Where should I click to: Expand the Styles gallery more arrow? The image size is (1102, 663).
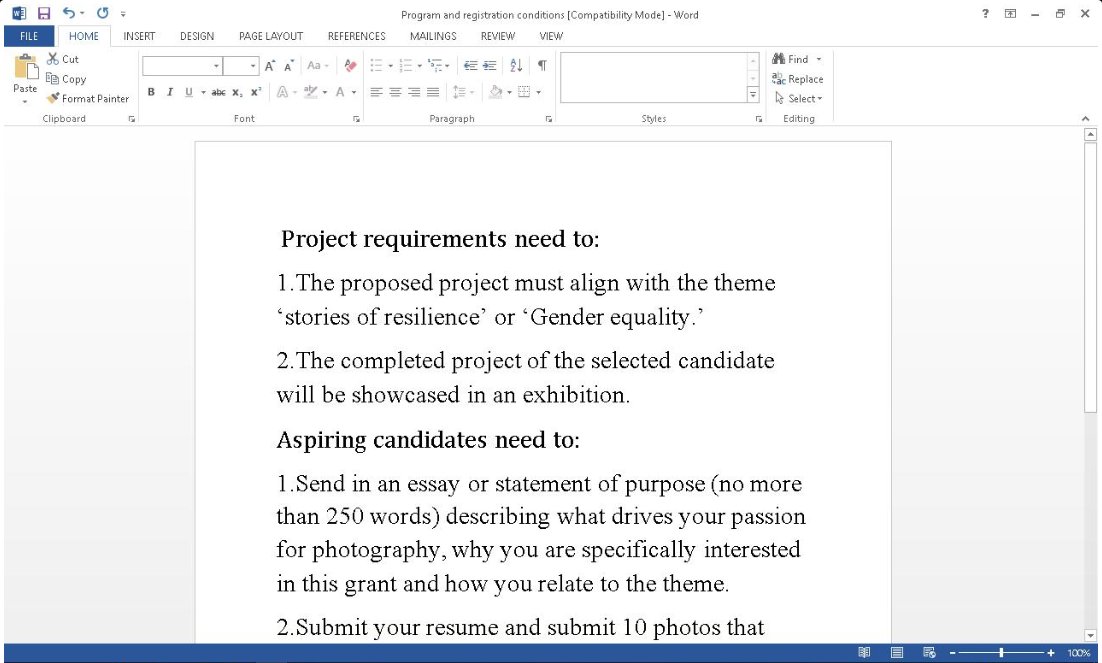pos(753,95)
